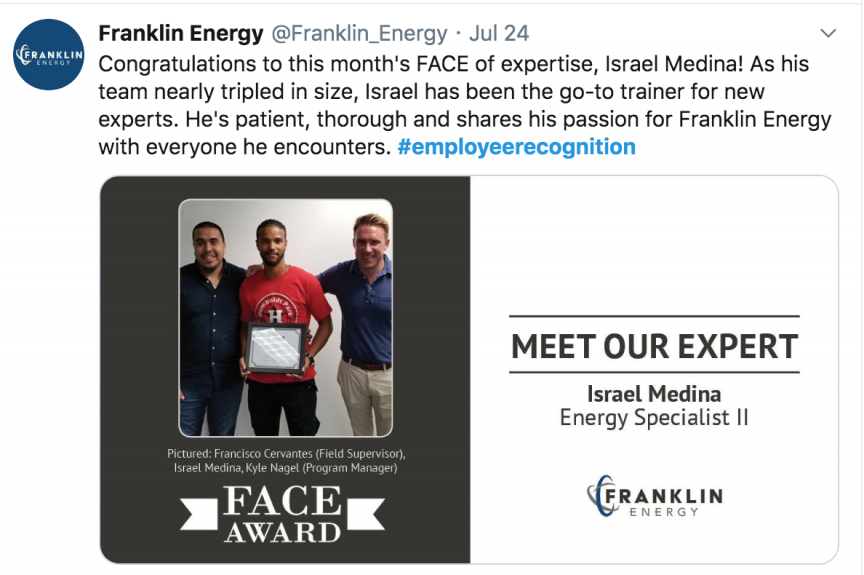Viewport: 864px width, 575px height.
Task: Click the Pictured caption under photo
Action: [286, 460]
